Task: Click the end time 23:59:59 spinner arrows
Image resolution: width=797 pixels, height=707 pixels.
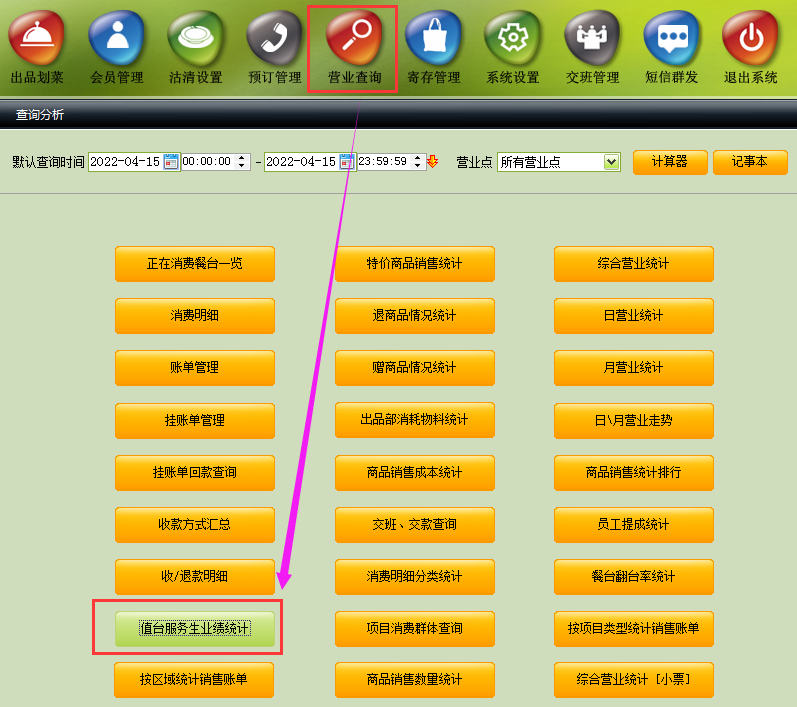Action: tap(418, 162)
